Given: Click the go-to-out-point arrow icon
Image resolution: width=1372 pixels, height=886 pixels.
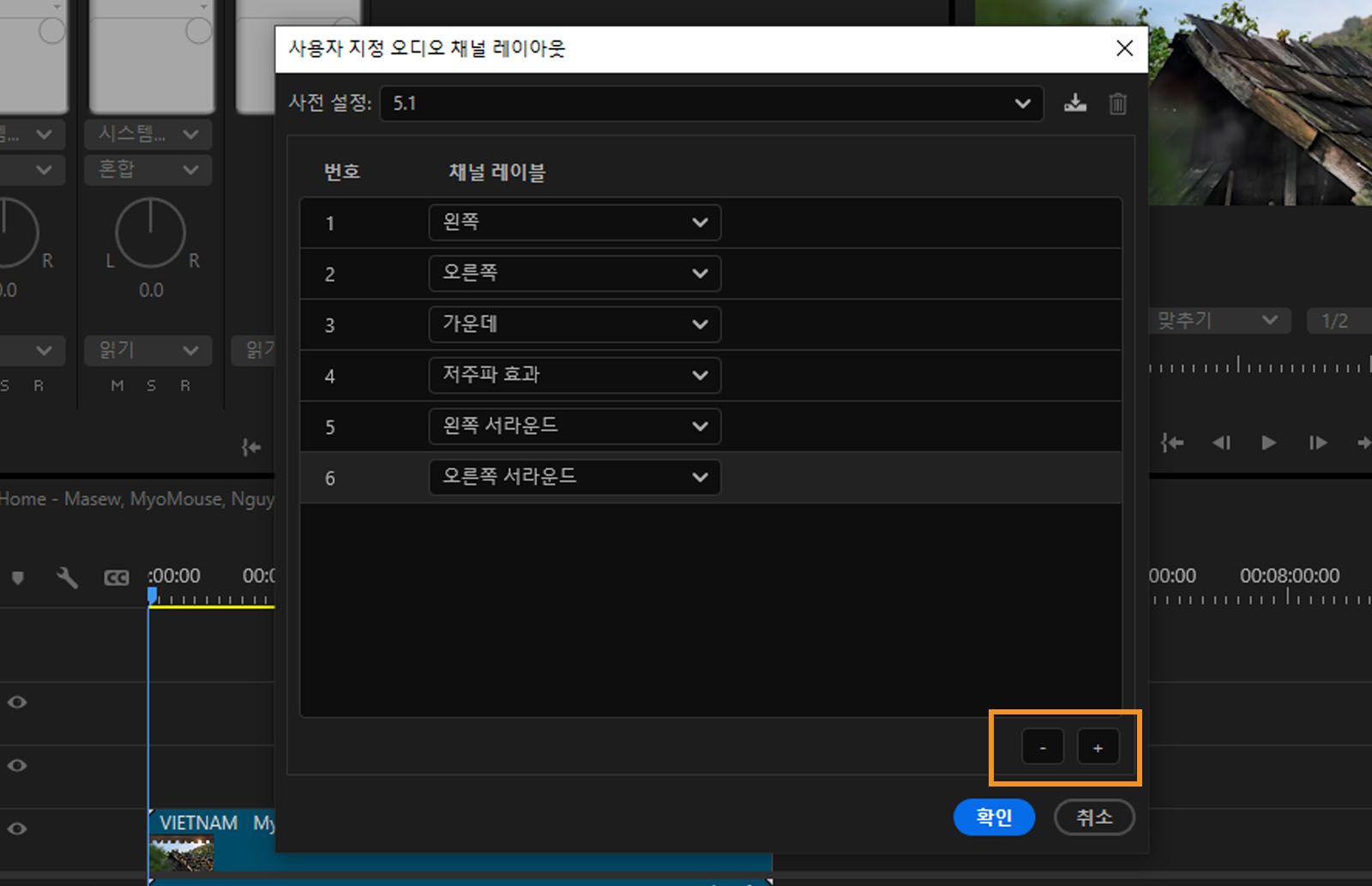Looking at the screenshot, I should (x=1365, y=443).
